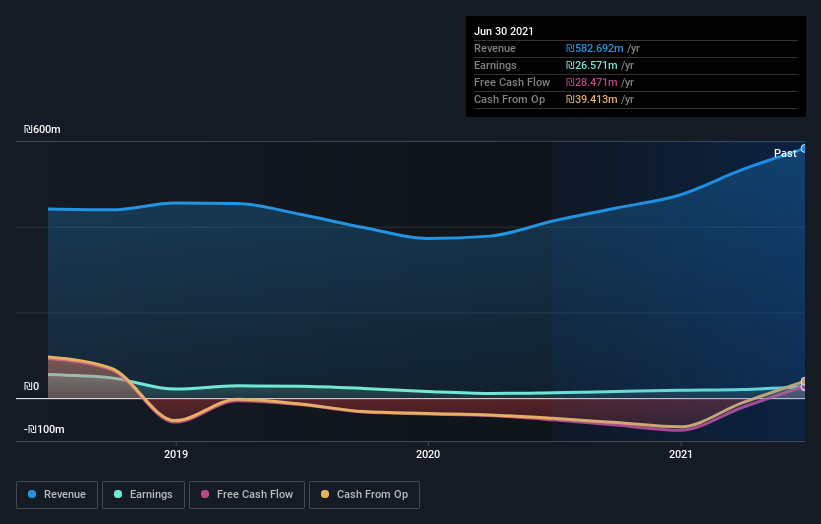Click the blue Revenue legend dot
This screenshot has width=821, height=524.
click(32, 494)
